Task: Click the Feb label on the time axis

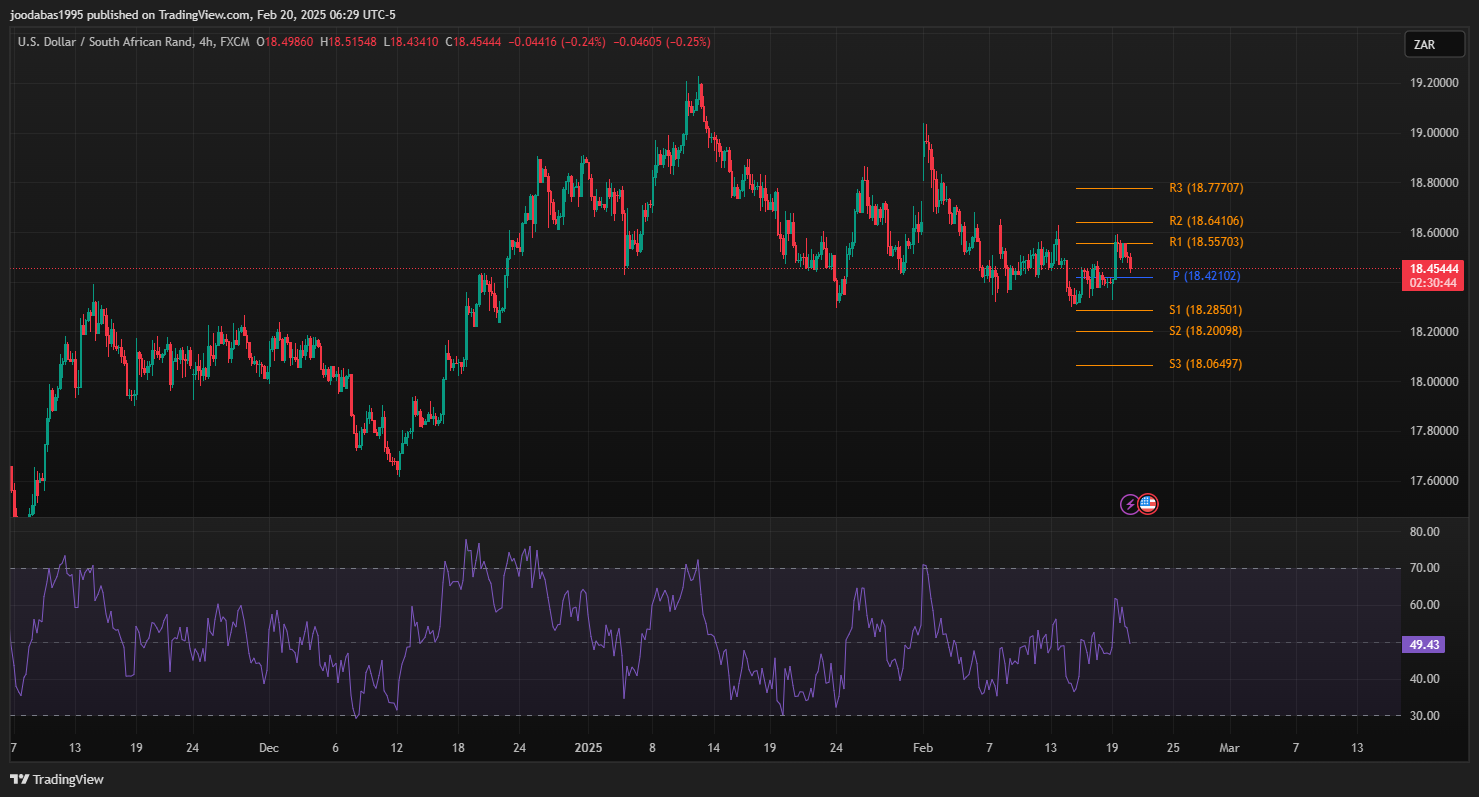Action: [923, 747]
